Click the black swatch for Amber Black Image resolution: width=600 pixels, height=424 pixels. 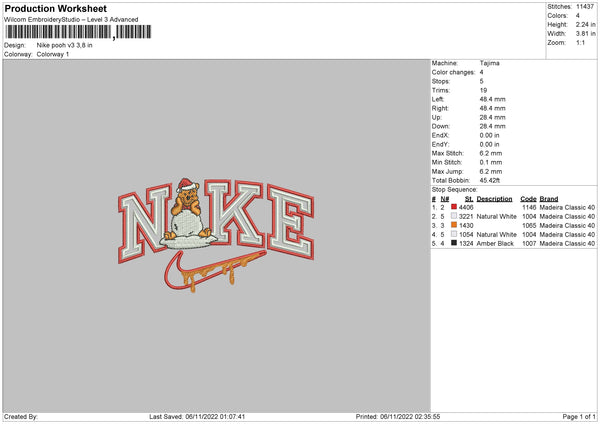tap(454, 243)
